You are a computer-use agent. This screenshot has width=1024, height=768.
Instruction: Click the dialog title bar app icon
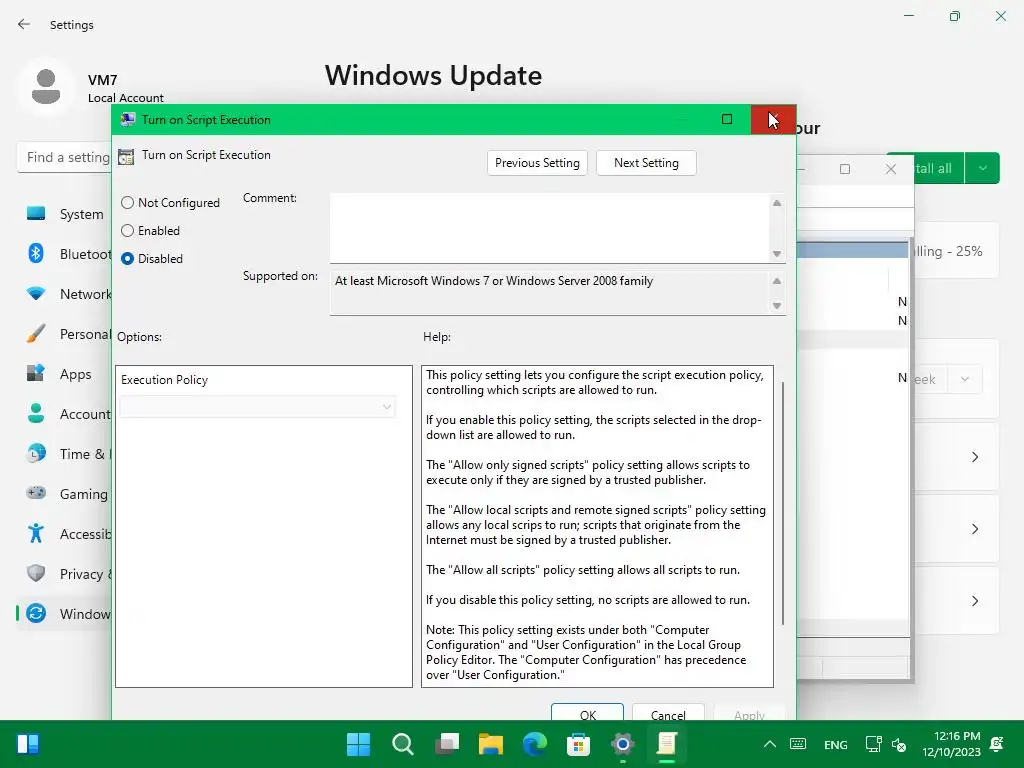(128, 119)
